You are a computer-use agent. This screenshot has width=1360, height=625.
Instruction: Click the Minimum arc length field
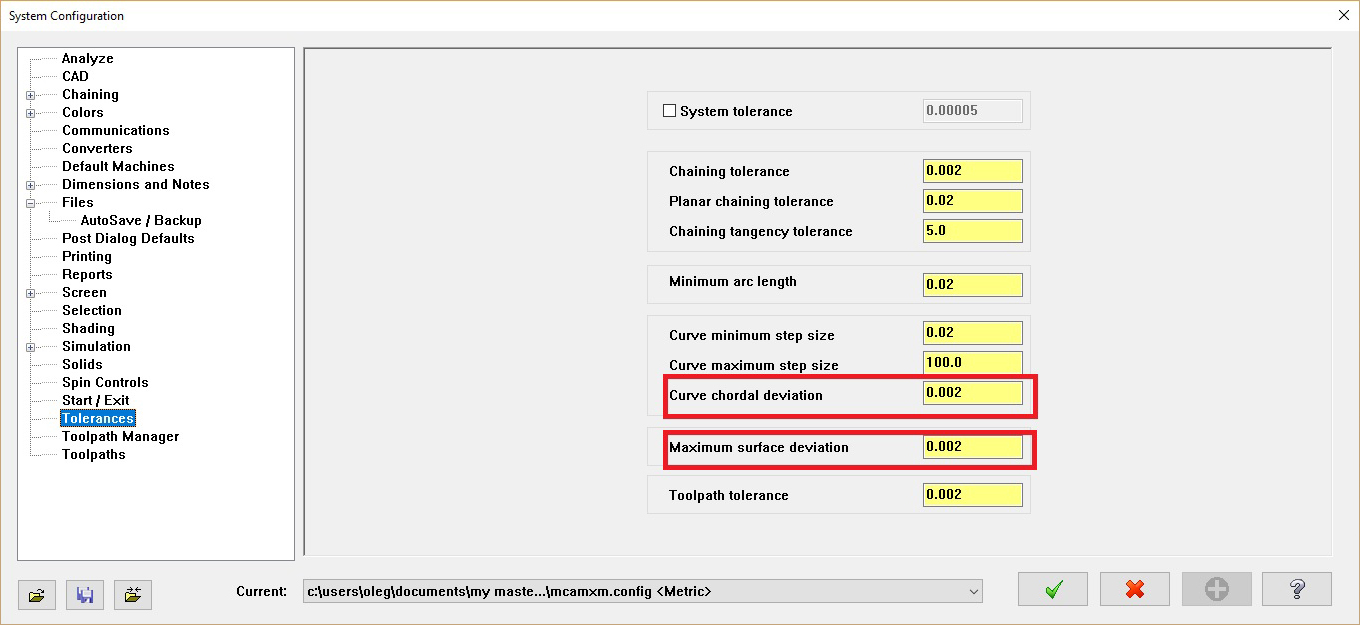pyautogui.click(x=973, y=285)
